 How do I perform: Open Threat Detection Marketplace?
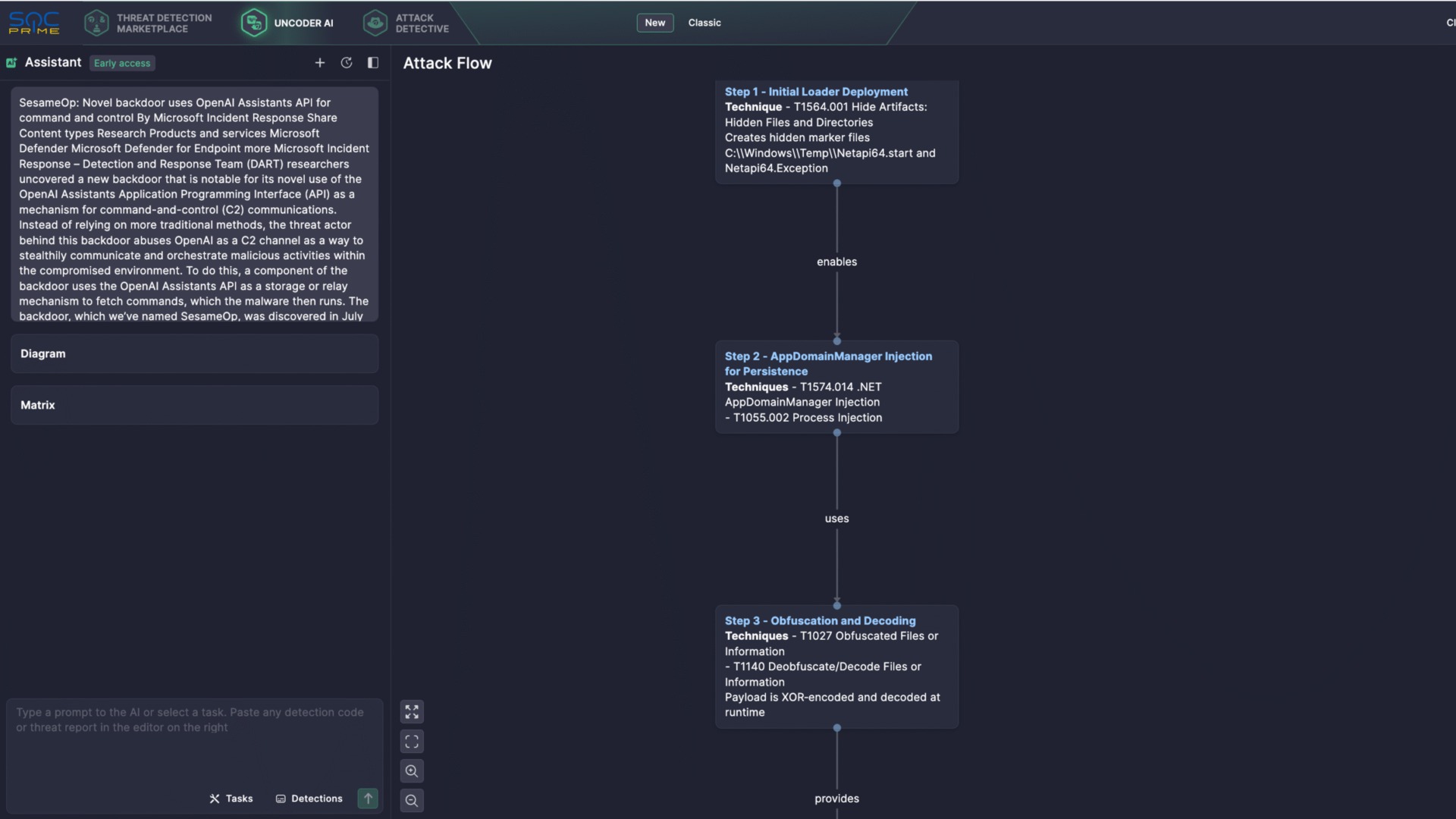pos(148,23)
